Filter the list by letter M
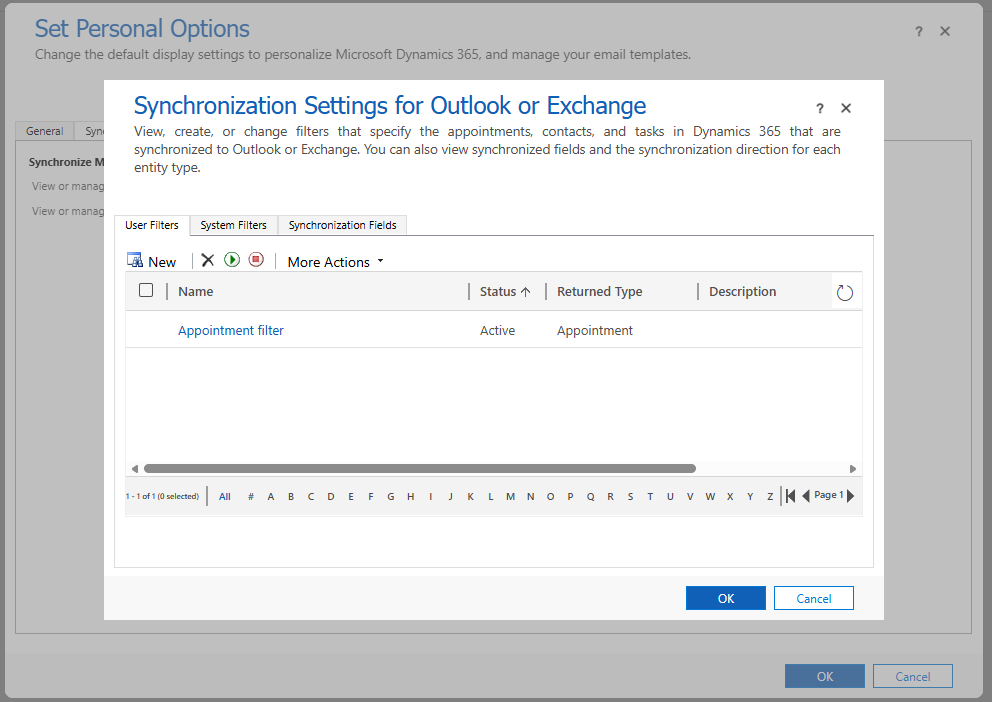This screenshot has width=992, height=702. (x=510, y=497)
